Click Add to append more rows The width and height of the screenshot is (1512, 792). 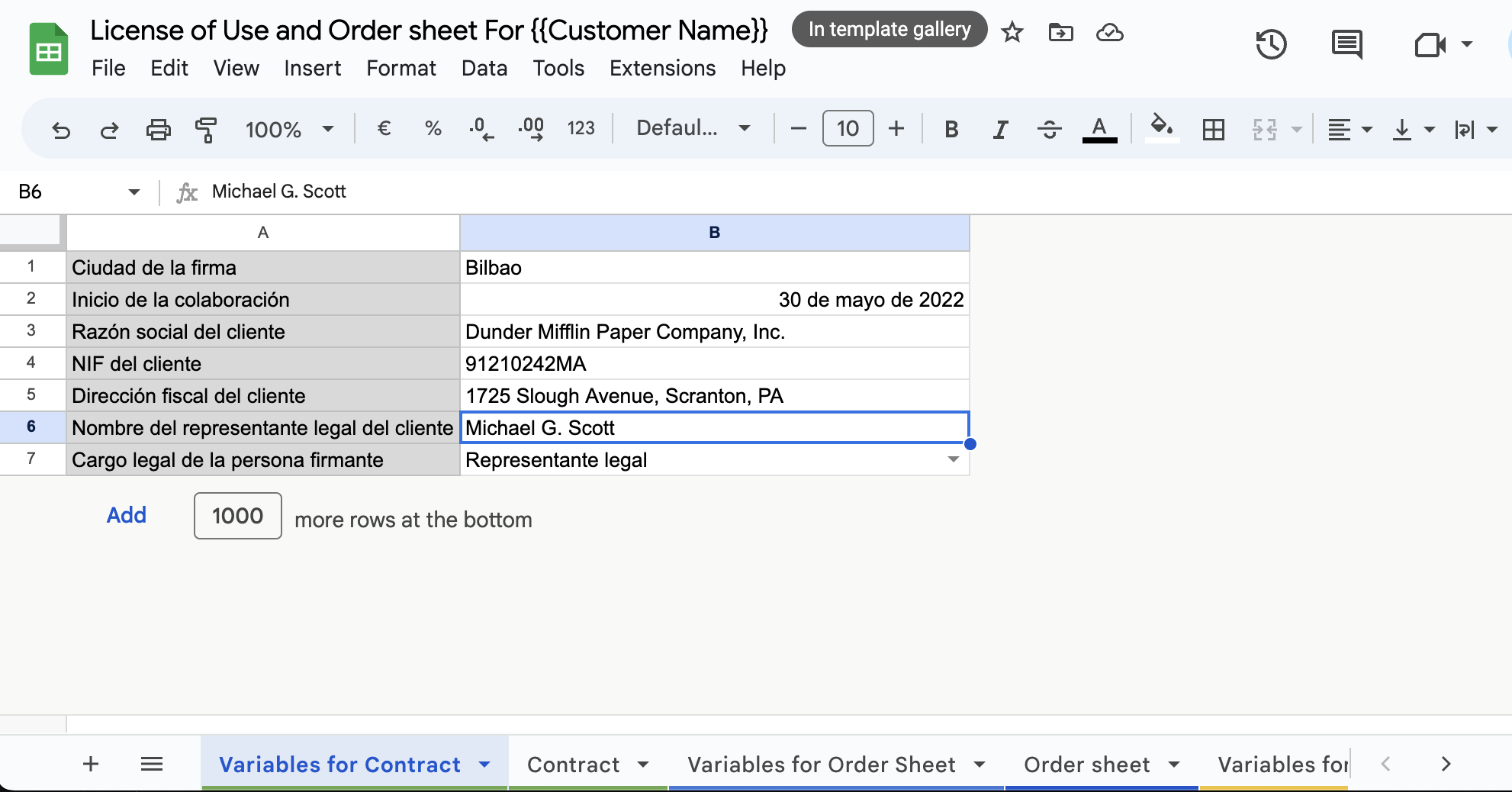tap(126, 516)
